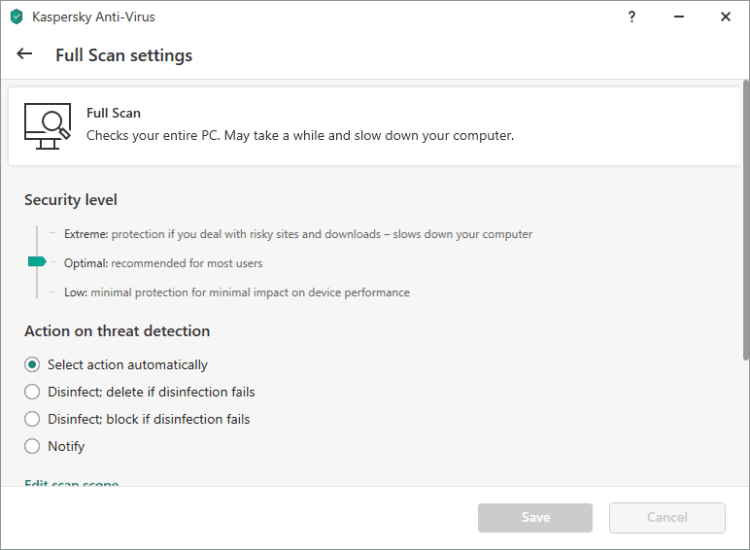Image resolution: width=750 pixels, height=550 pixels.
Task: Click the green security level slider handle
Action: (x=37, y=262)
